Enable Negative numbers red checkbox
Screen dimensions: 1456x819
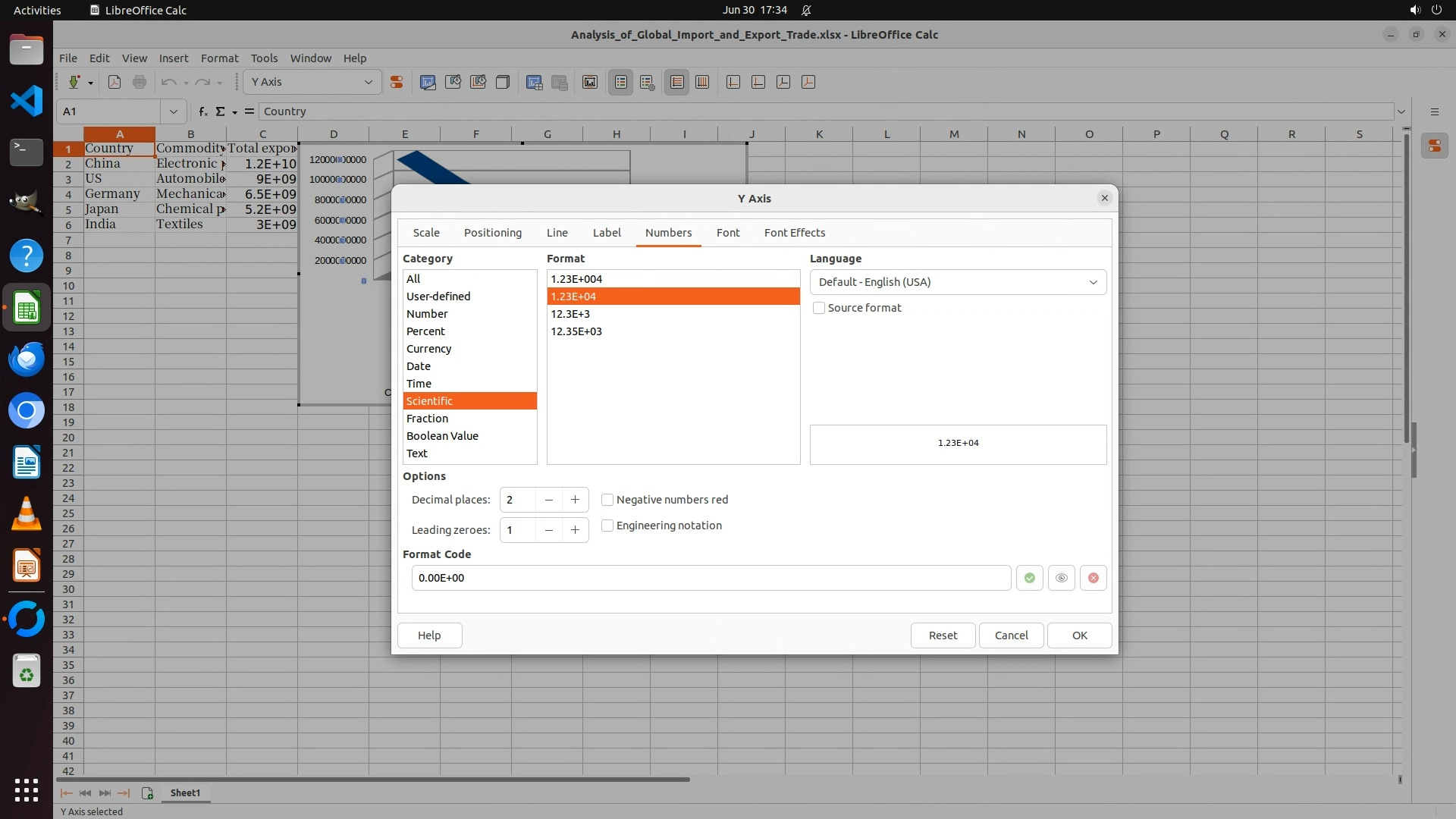pyautogui.click(x=607, y=500)
